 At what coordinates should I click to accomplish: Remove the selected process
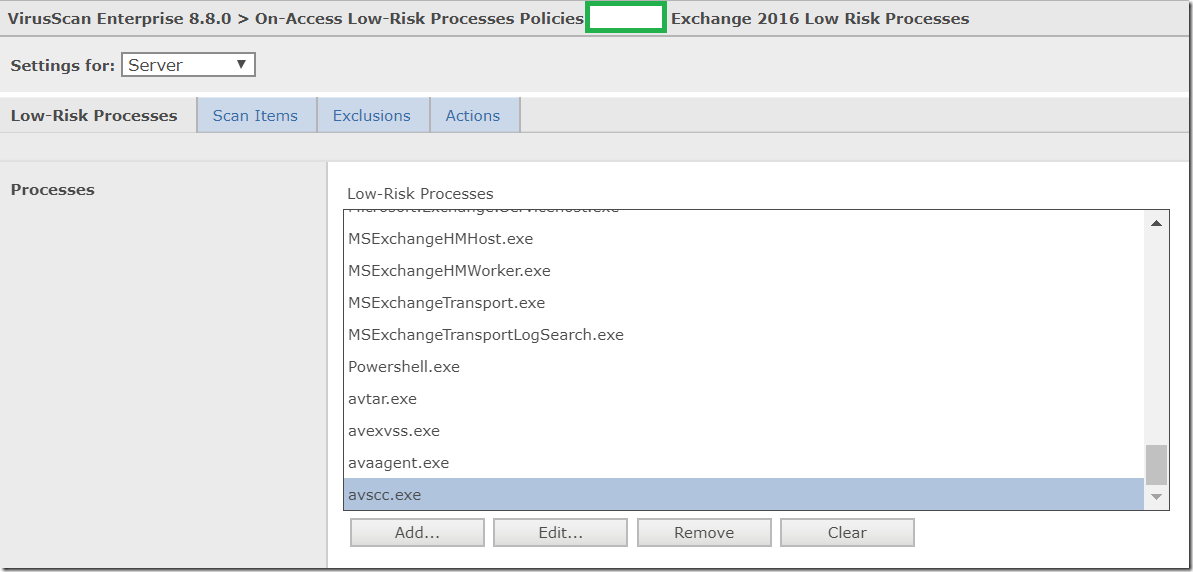click(704, 532)
